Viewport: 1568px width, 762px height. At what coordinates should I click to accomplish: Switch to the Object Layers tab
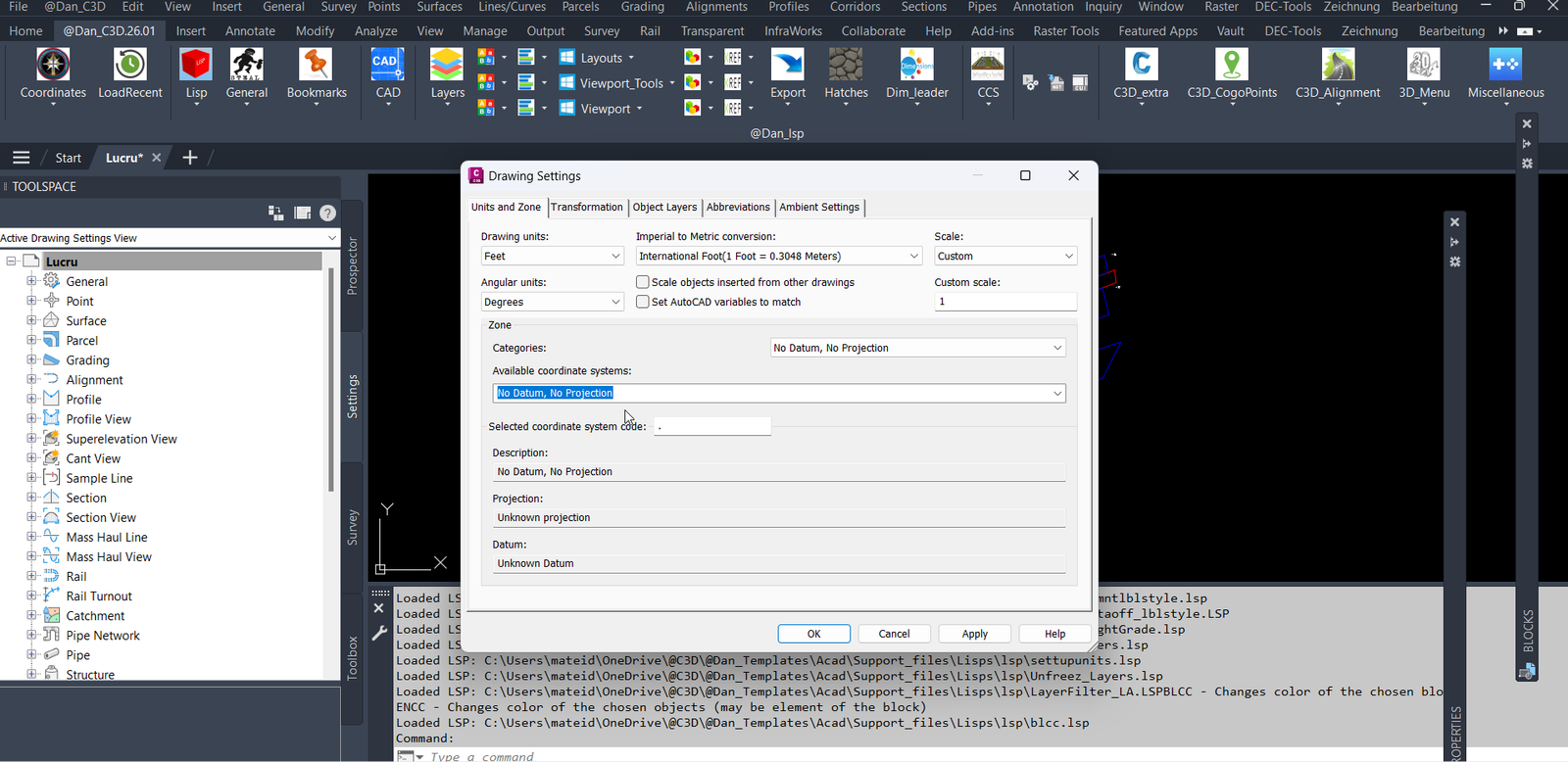(664, 207)
